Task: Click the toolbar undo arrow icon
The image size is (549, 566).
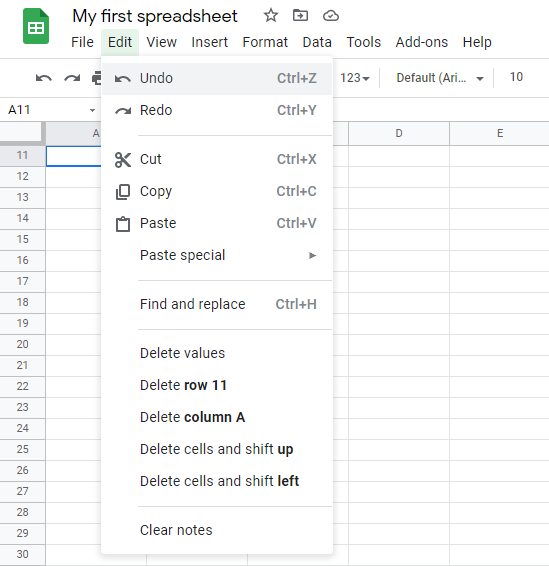Action: [44, 78]
